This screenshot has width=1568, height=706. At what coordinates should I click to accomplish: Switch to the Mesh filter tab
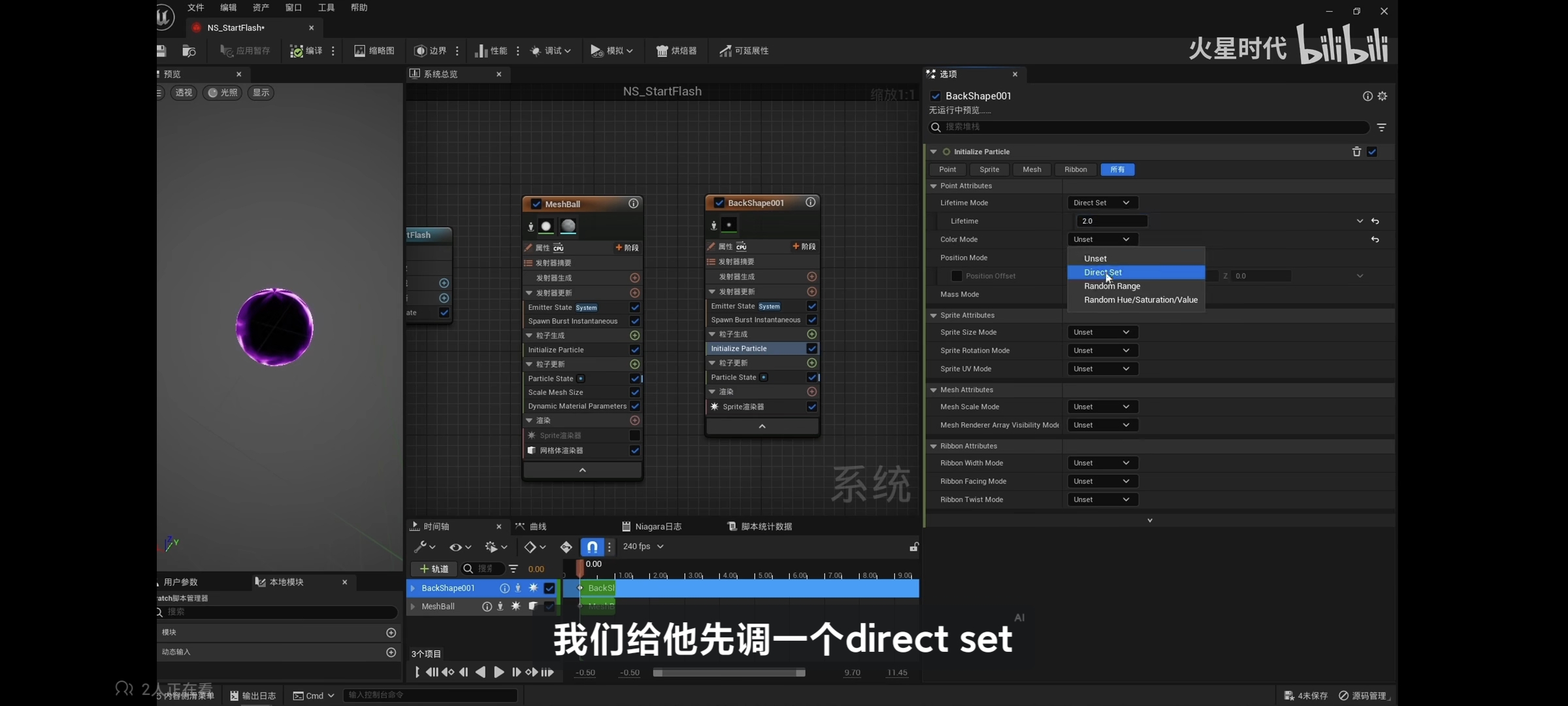click(x=1032, y=169)
